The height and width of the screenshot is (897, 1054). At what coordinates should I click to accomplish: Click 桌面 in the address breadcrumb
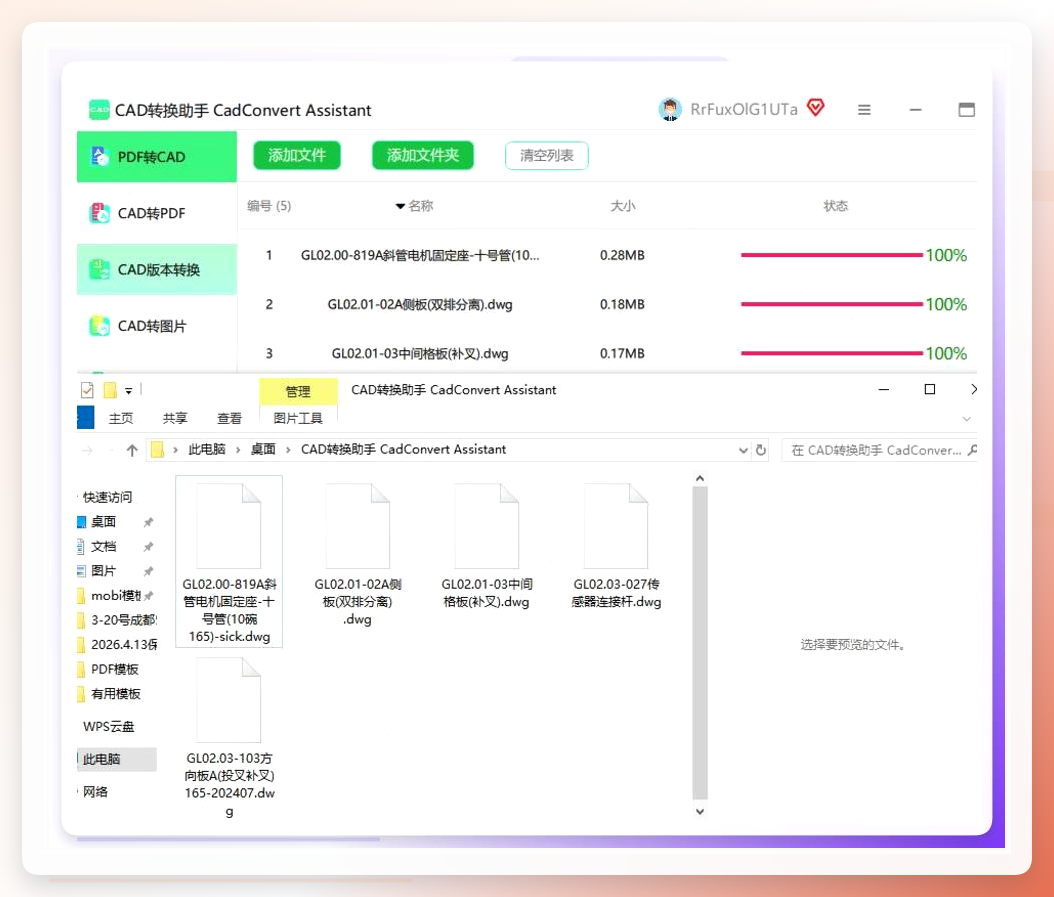point(263,449)
